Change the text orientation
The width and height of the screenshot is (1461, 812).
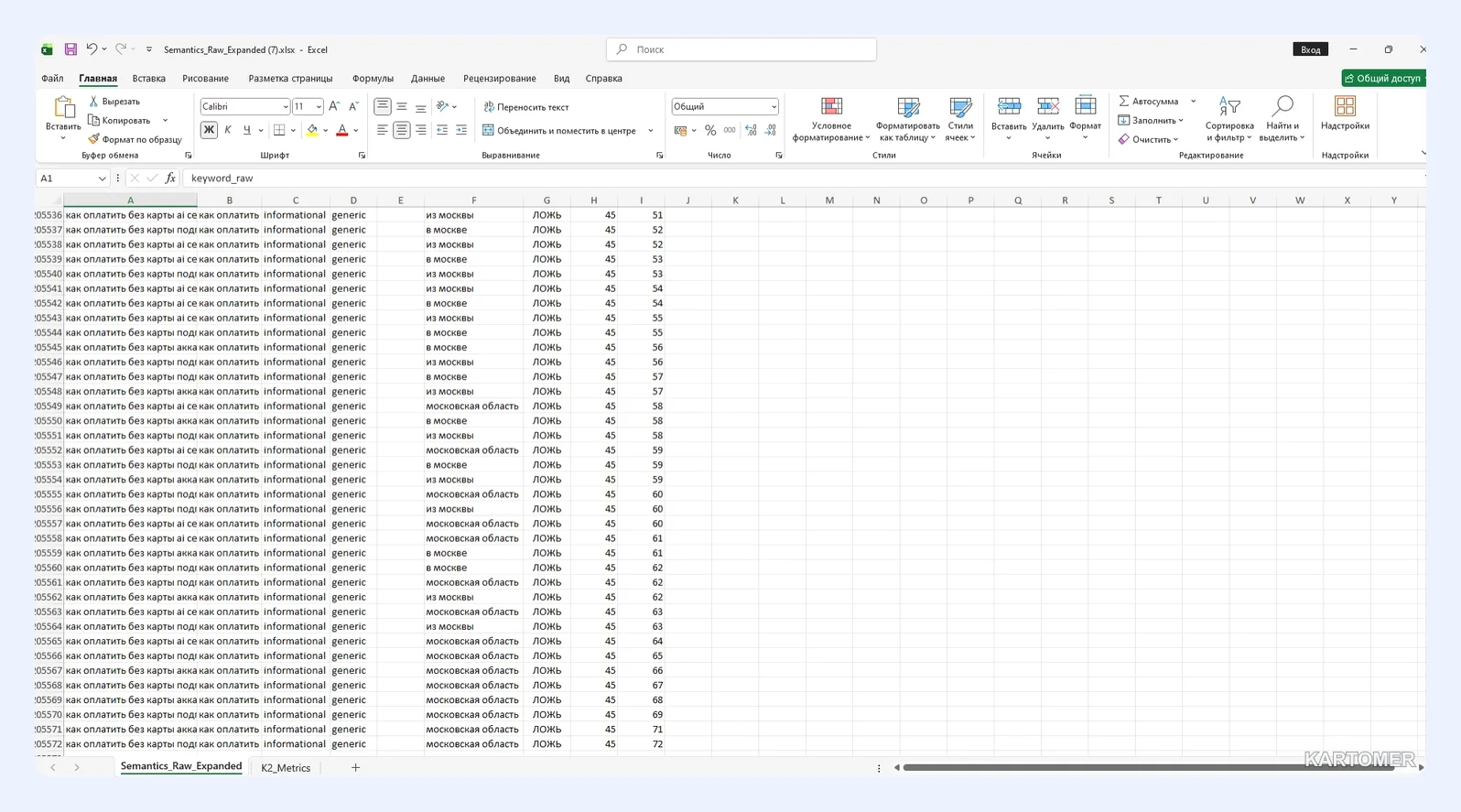(442, 106)
